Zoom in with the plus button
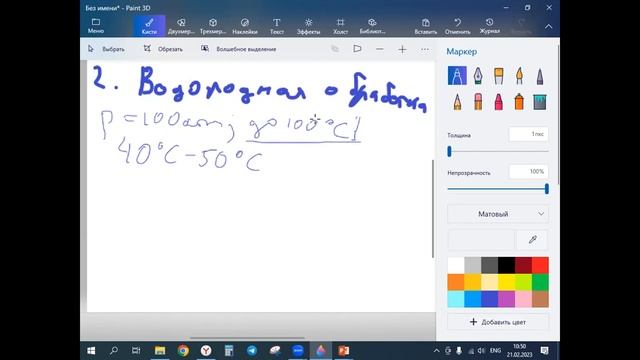The image size is (640, 360). click(402, 49)
